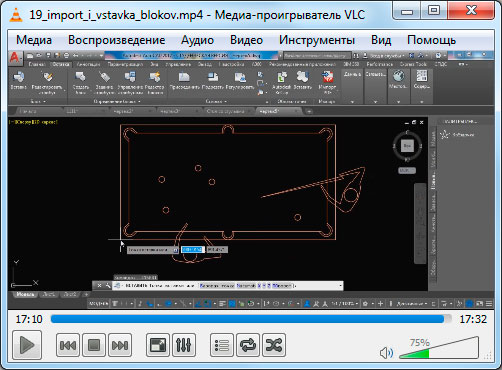Click the Редактировать атрибут ribbon icon

coord(47,83)
